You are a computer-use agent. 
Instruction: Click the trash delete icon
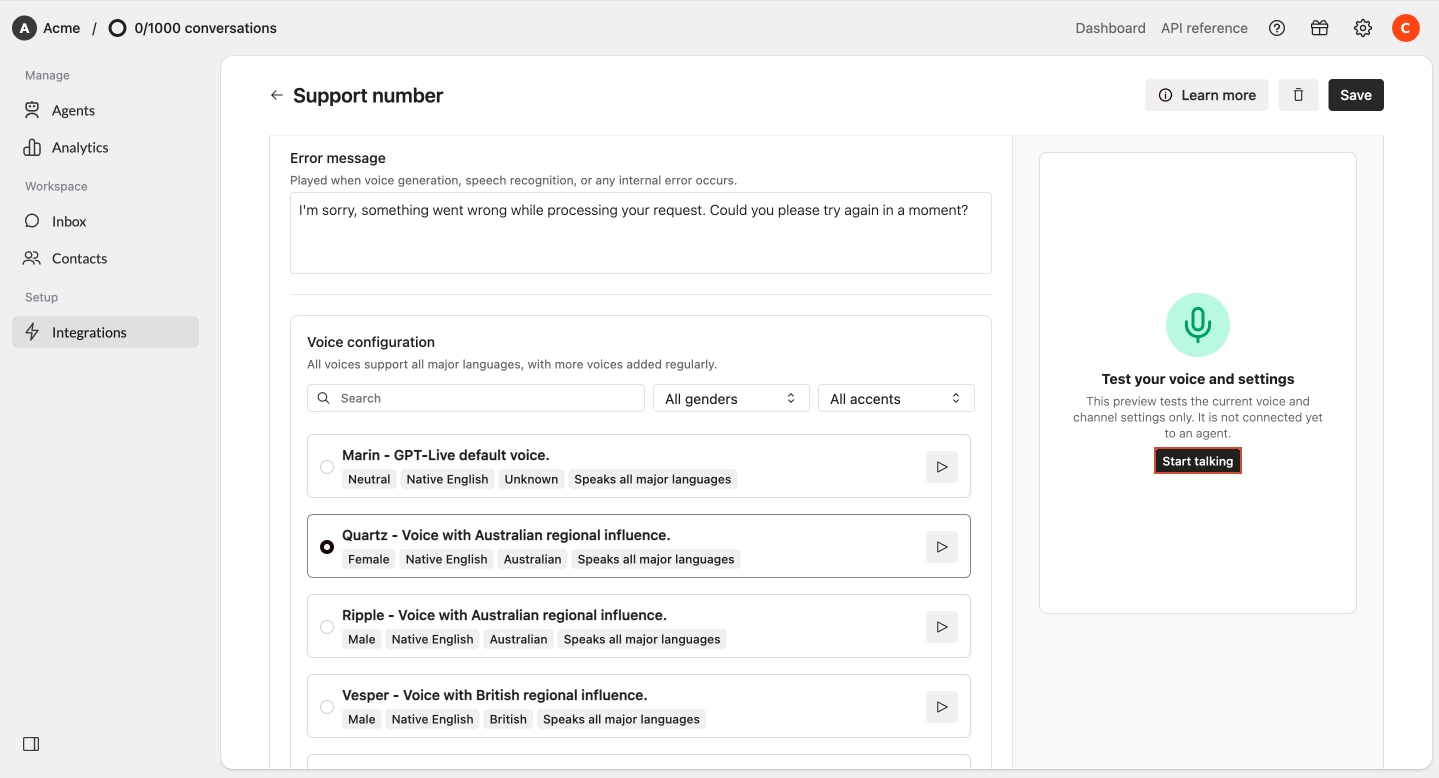tap(1298, 95)
